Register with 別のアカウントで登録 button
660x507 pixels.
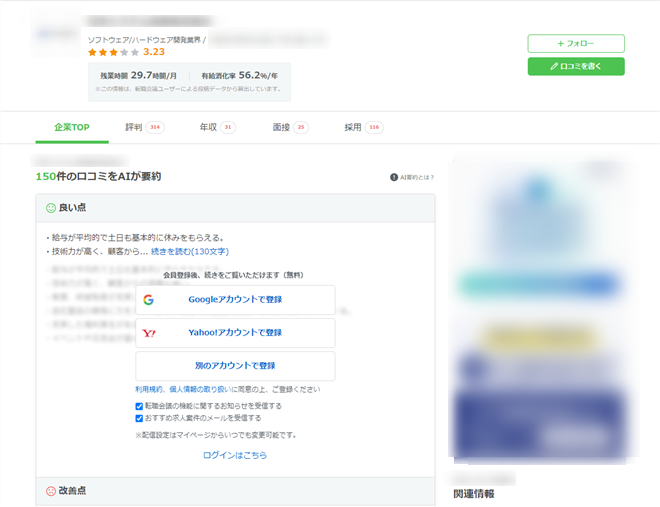coord(235,366)
